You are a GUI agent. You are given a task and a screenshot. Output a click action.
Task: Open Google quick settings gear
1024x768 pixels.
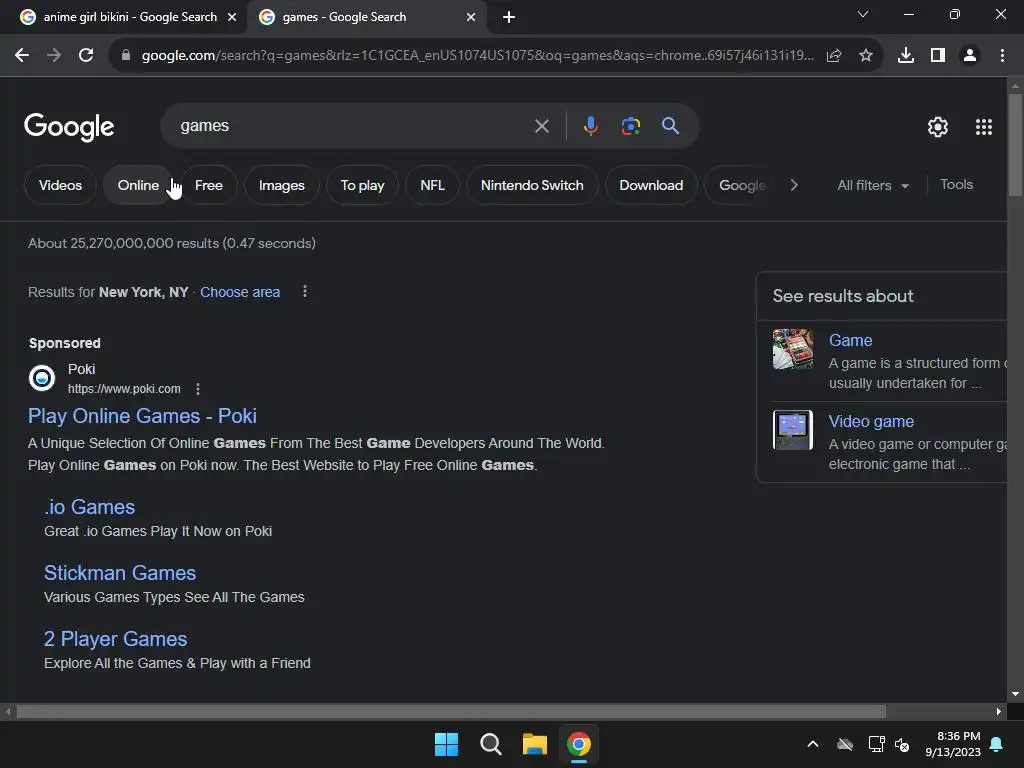coord(938,127)
